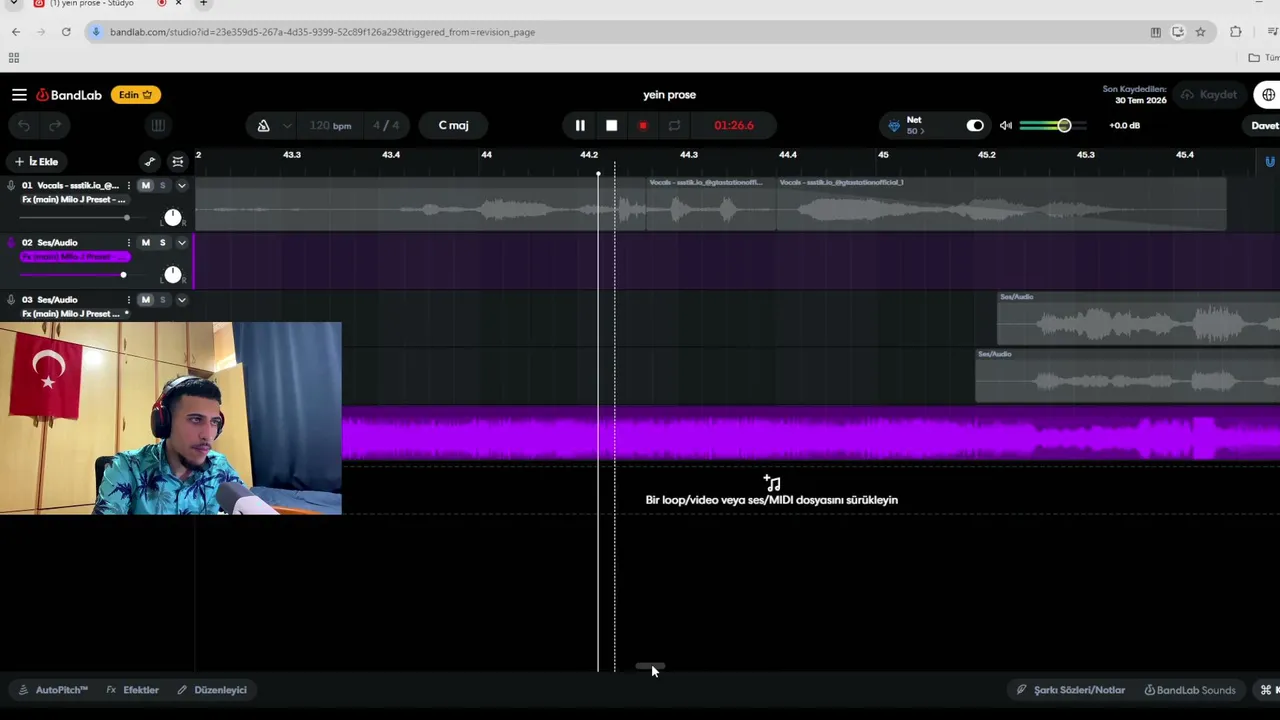1280x720 pixels.
Task: Bookmark this page with star icon
Action: pos(1200,32)
